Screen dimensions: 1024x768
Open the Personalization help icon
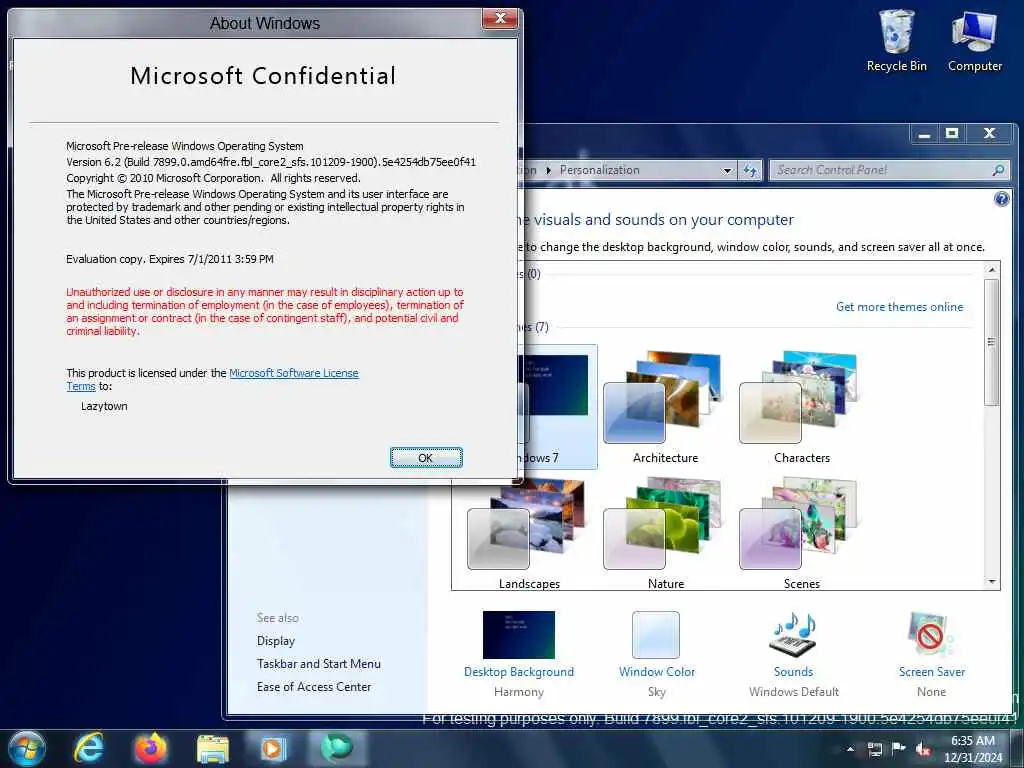1001,199
